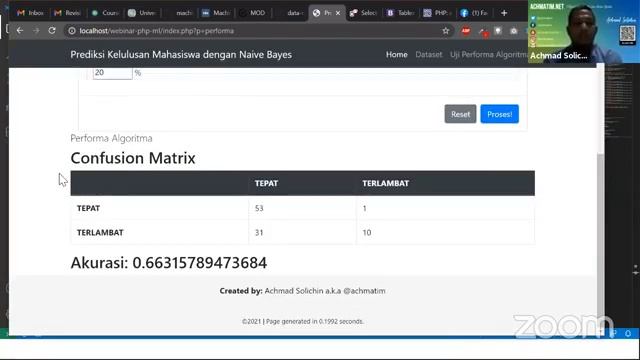This screenshot has width=640, height=360.
Task: Click the 'Created by: Achmad Solichin' footer text
Action: pyautogui.click(x=302, y=291)
